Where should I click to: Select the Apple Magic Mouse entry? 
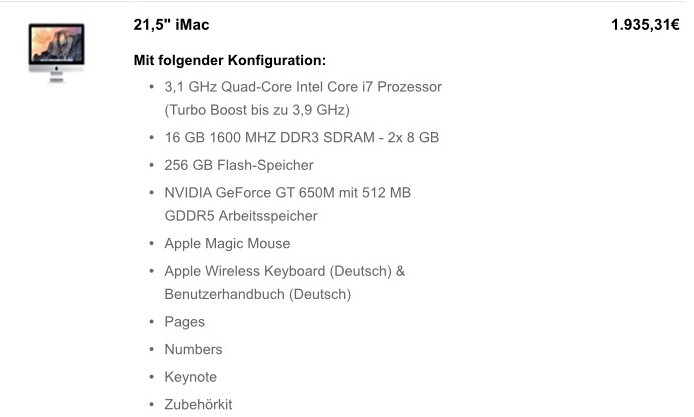(x=227, y=243)
